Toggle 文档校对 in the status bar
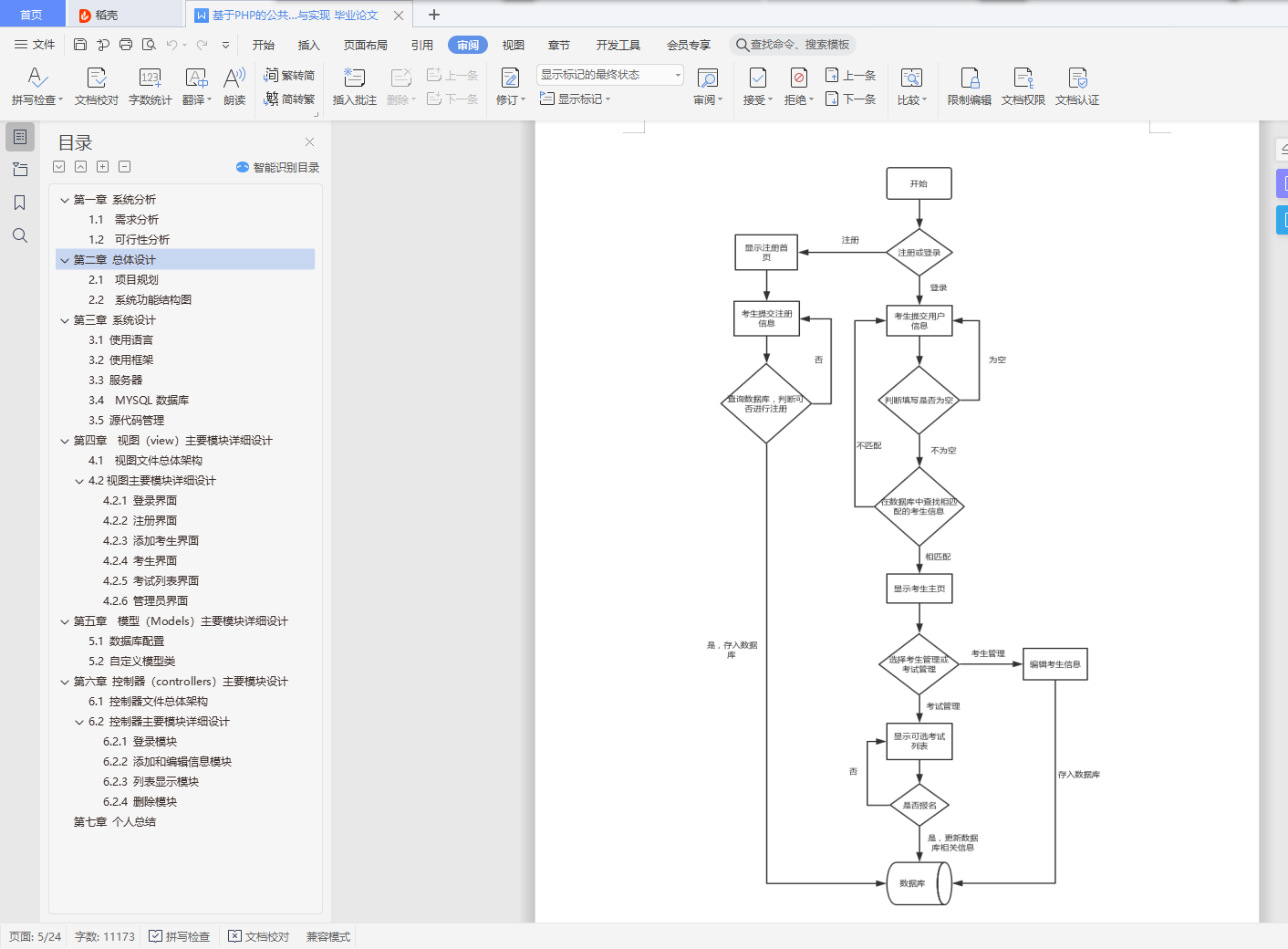This screenshot has width=1288, height=949. click(259, 937)
